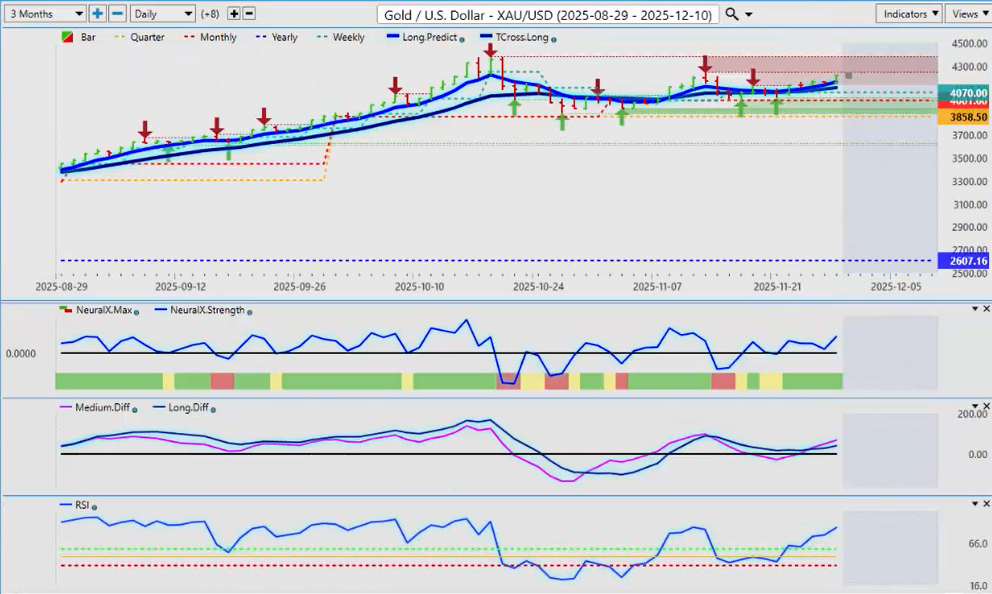Toggle the Quarter line legend entry
This screenshot has height=594, width=992.
(142, 37)
